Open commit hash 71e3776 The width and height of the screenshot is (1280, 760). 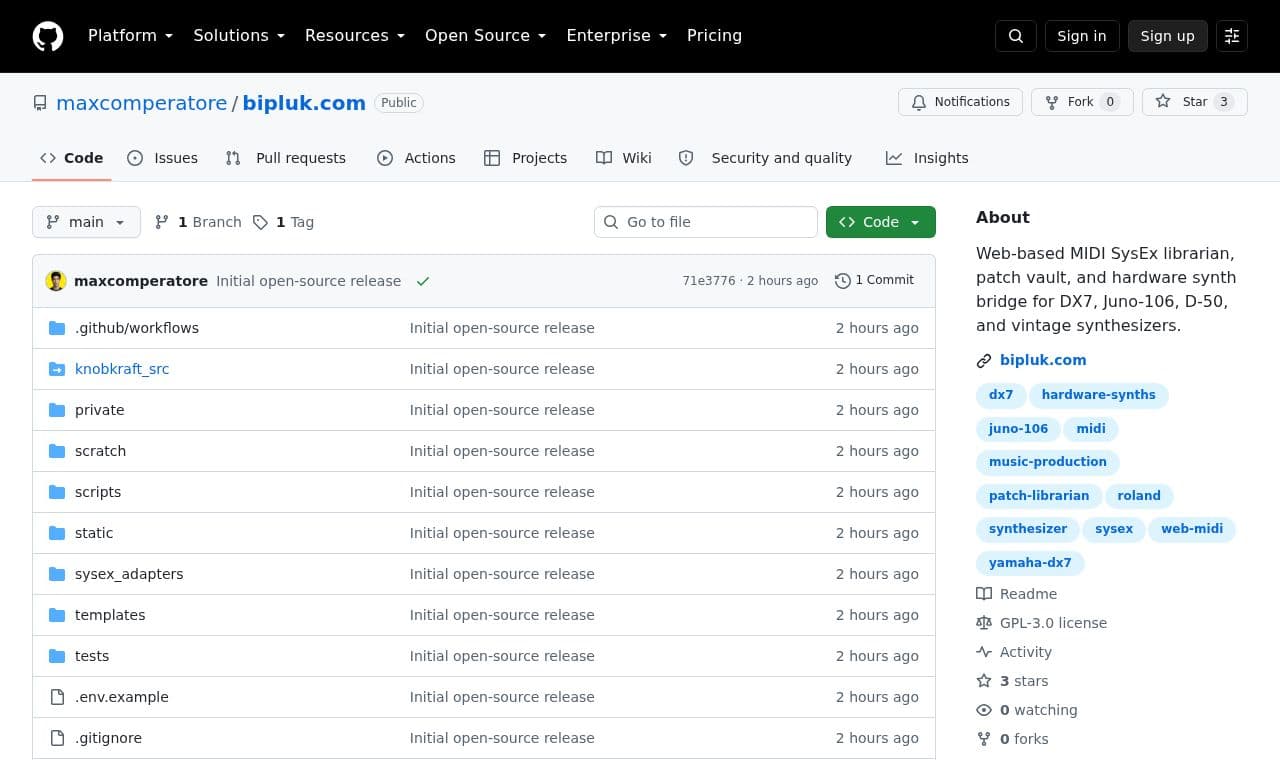coord(709,281)
